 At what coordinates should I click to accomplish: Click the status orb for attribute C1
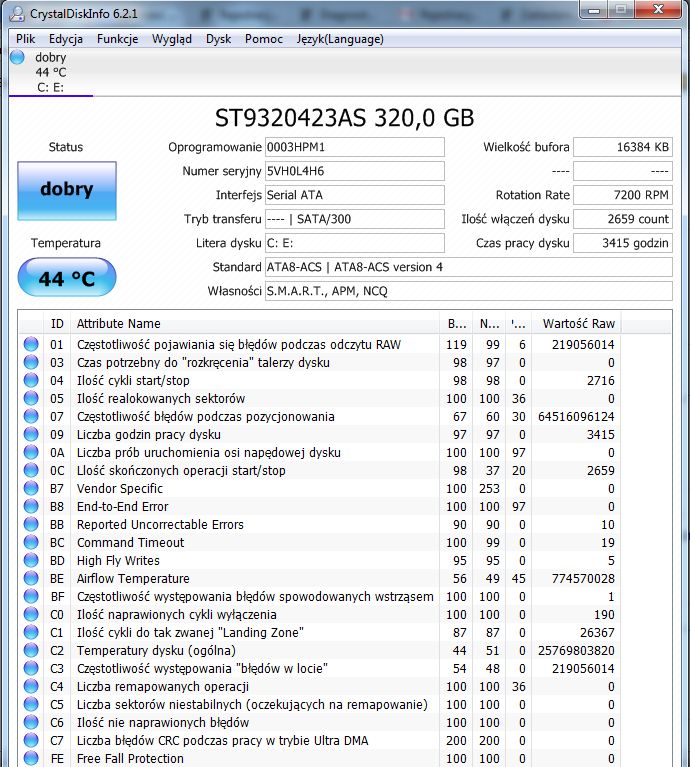31,632
